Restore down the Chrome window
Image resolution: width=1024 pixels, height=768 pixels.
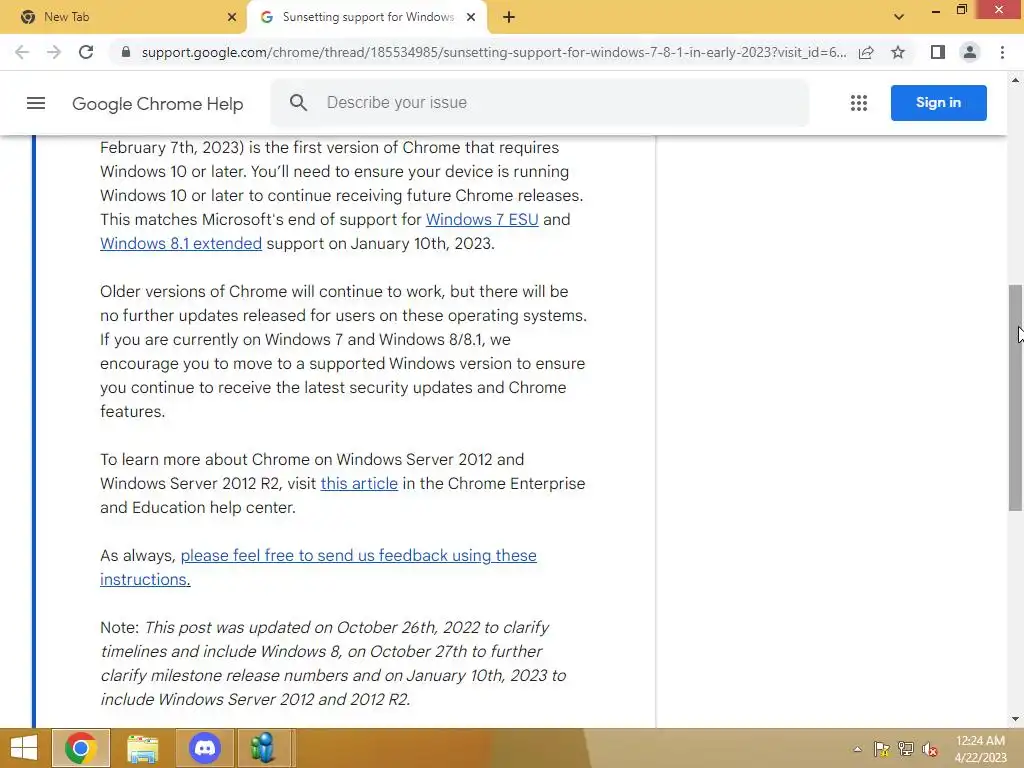(x=961, y=10)
